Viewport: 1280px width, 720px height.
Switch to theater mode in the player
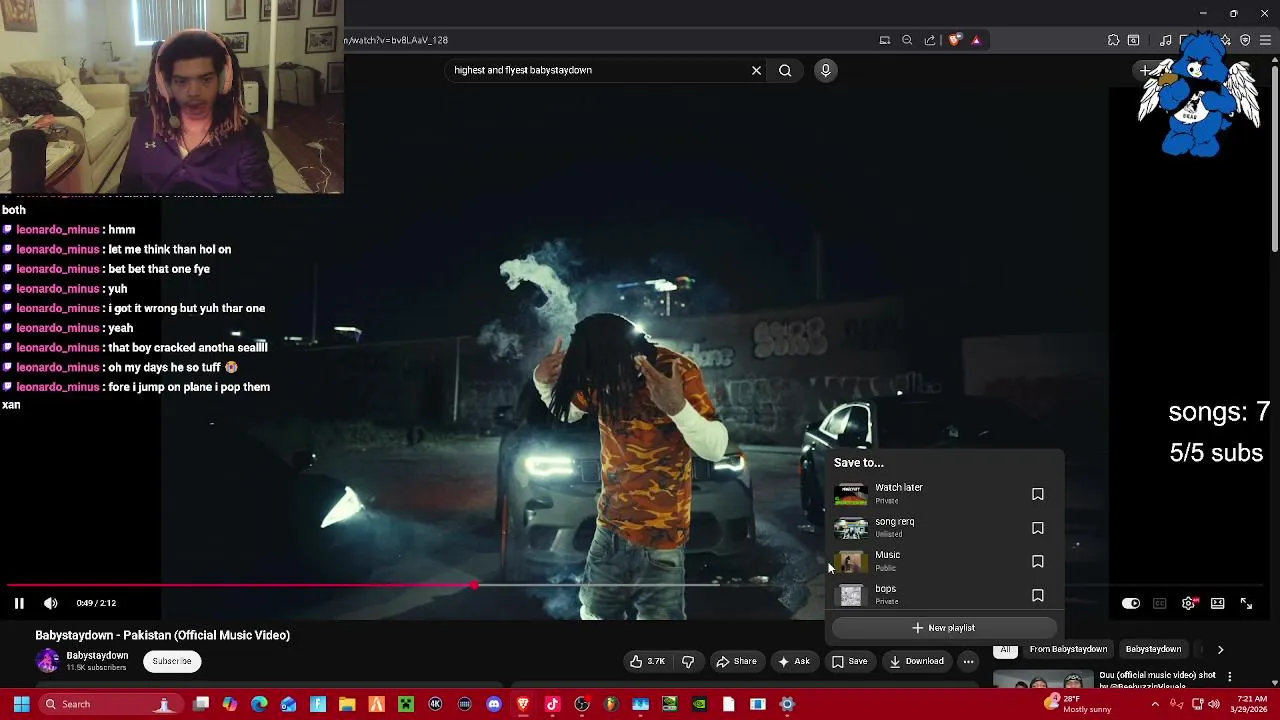coord(1217,603)
